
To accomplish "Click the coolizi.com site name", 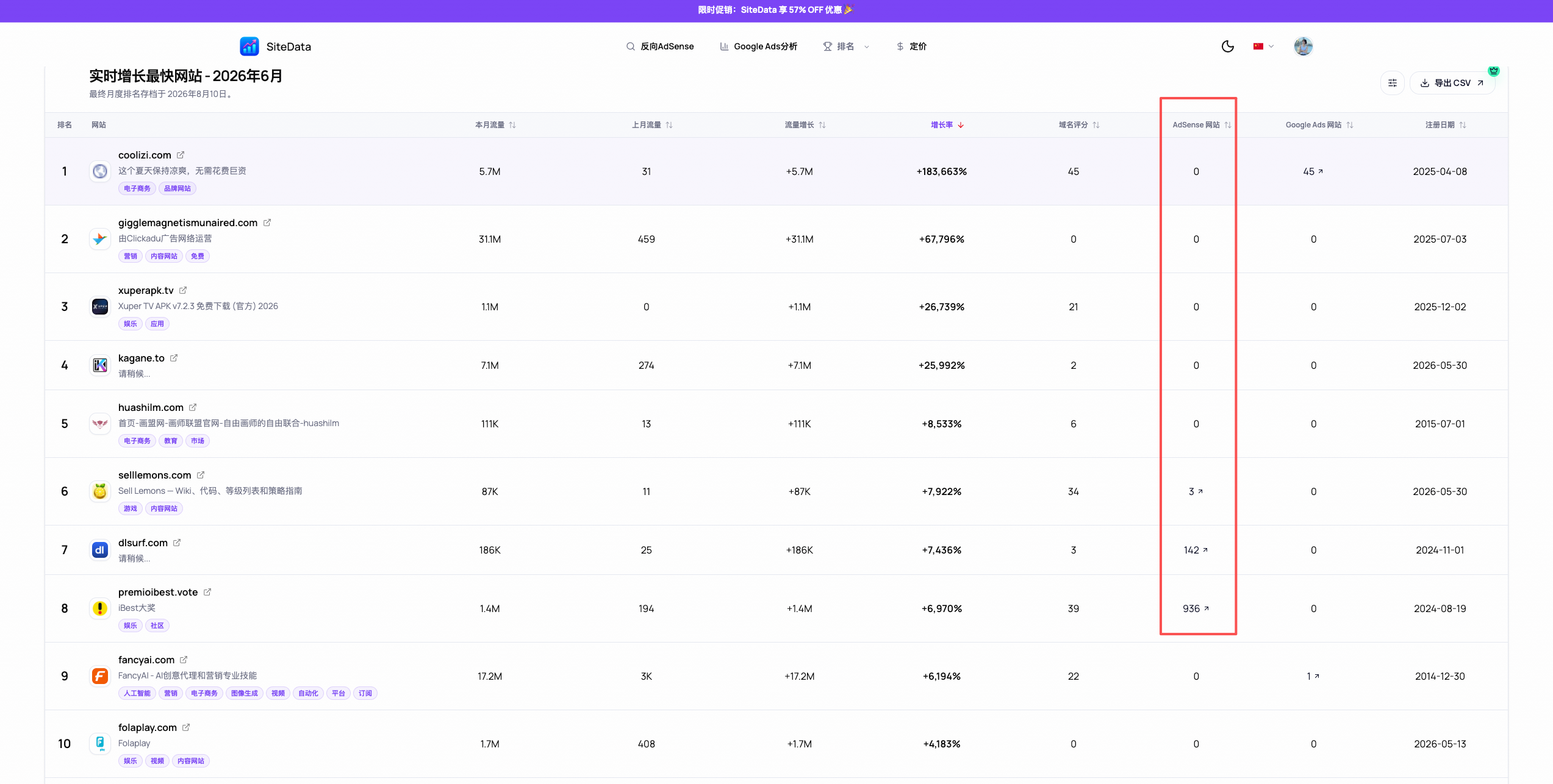I will tap(145, 155).
